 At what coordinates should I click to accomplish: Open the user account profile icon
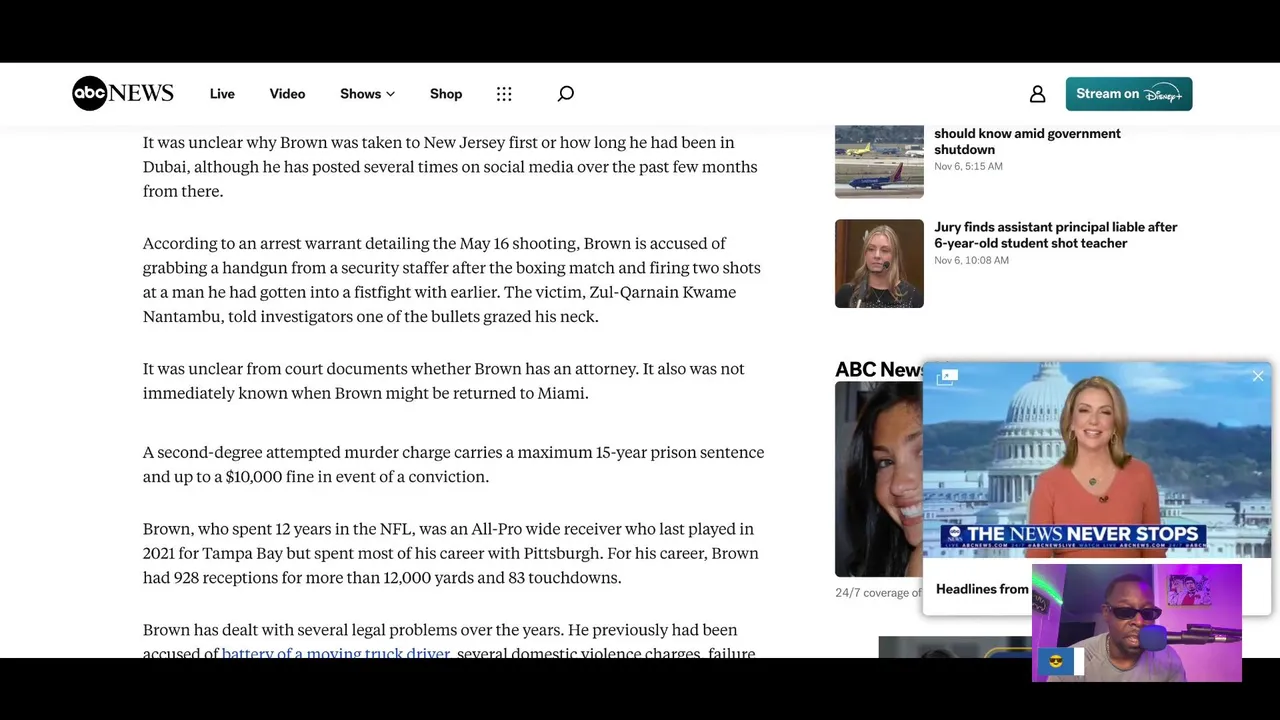1037,94
